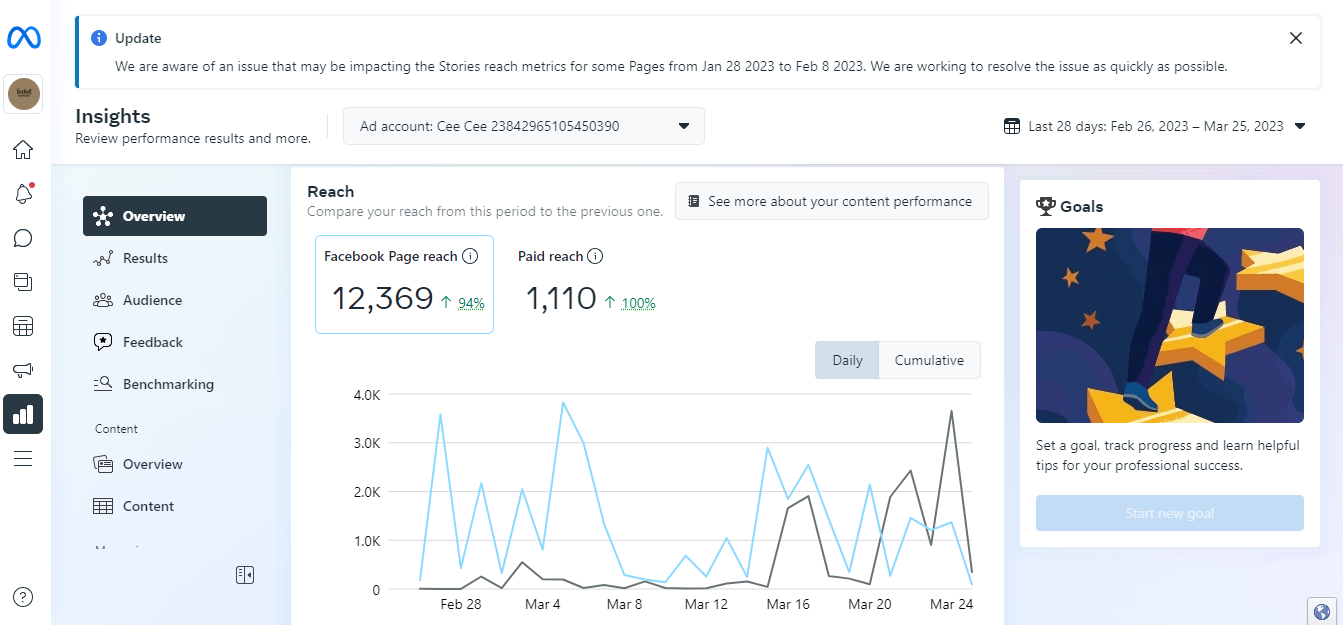
Task: Click the Goals illustration image
Action: pos(1169,325)
